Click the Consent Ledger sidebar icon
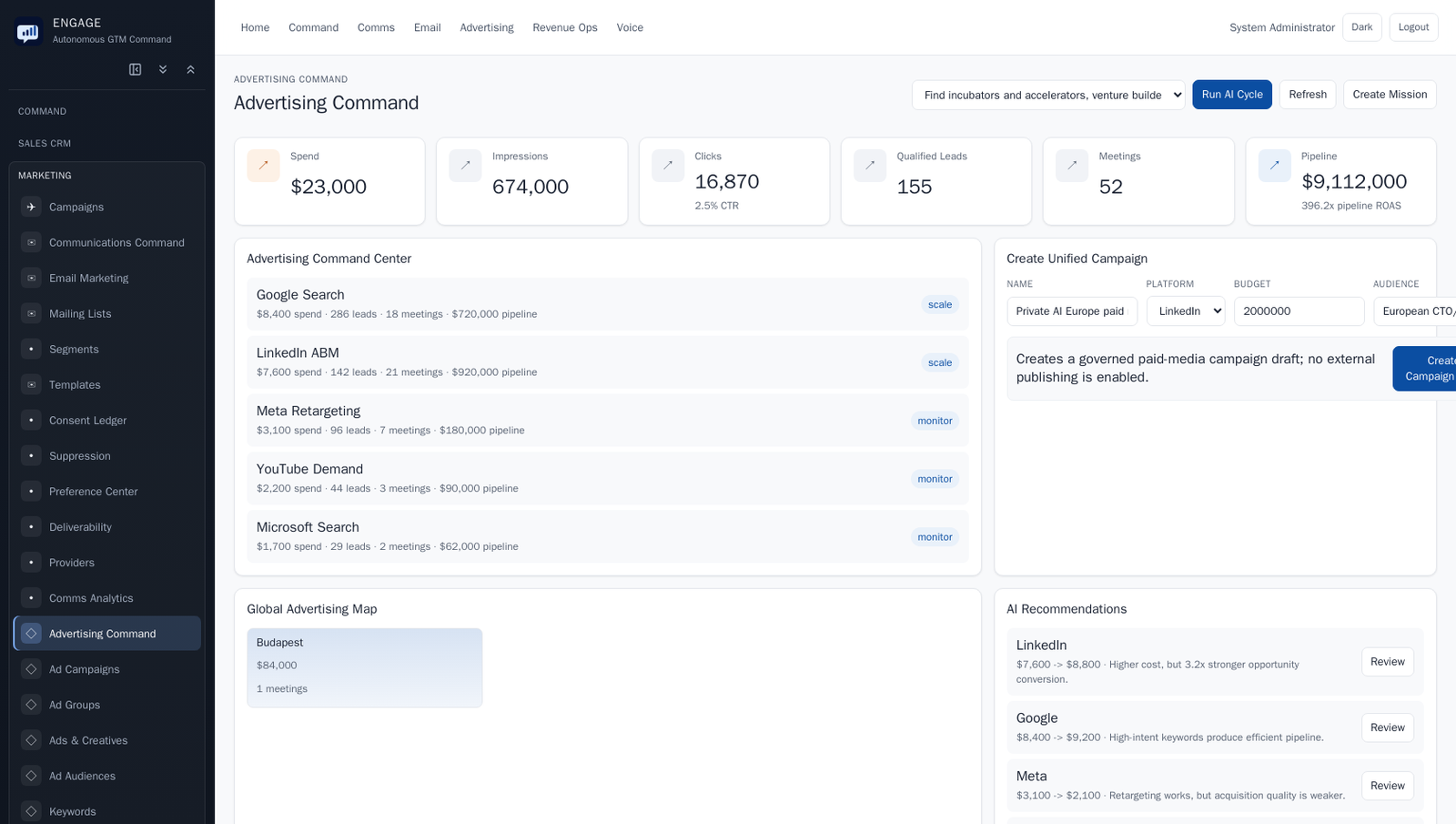 click(31, 420)
